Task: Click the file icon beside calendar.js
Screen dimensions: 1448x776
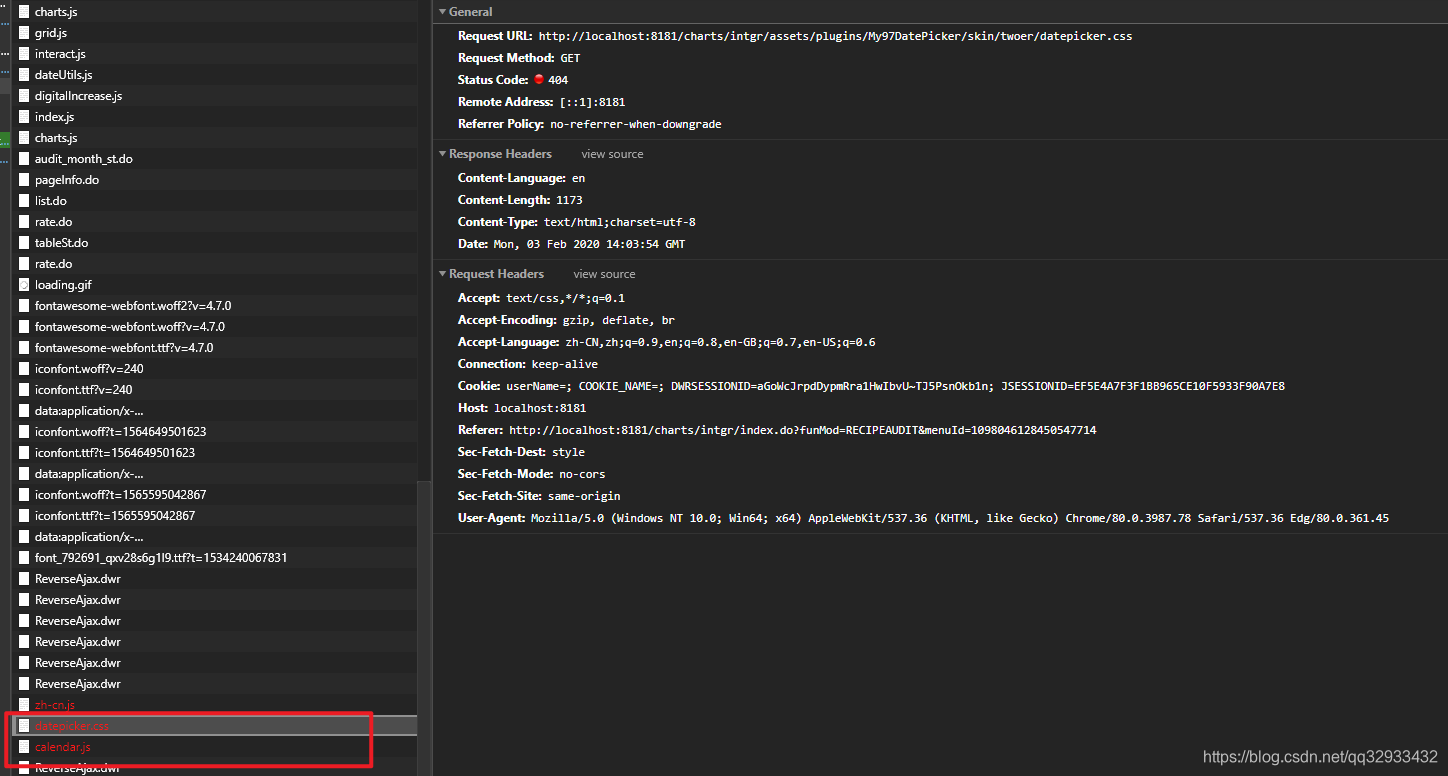Action: [x=24, y=747]
